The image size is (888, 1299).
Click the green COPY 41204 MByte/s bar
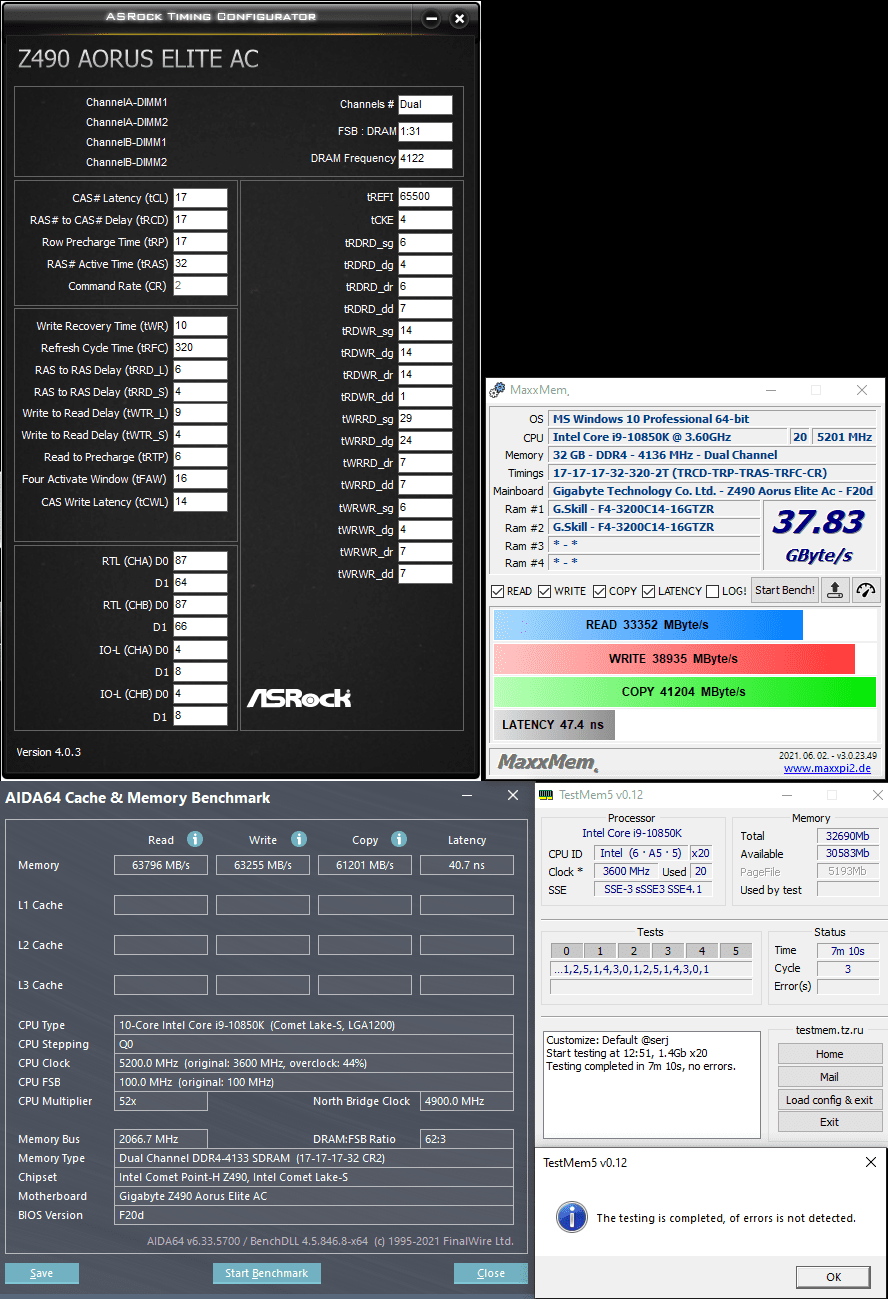point(684,692)
